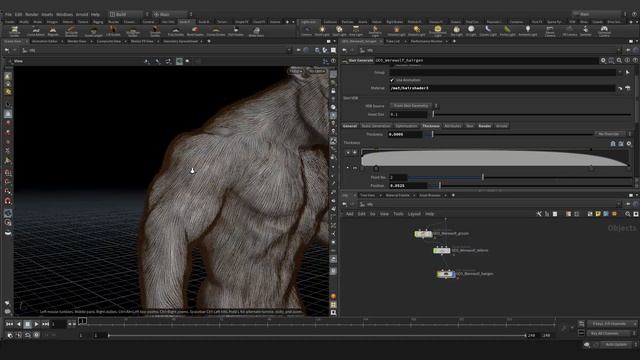Open the Guide Generation parameter tab
Image resolution: width=640 pixels, height=360 pixels.
click(376, 126)
